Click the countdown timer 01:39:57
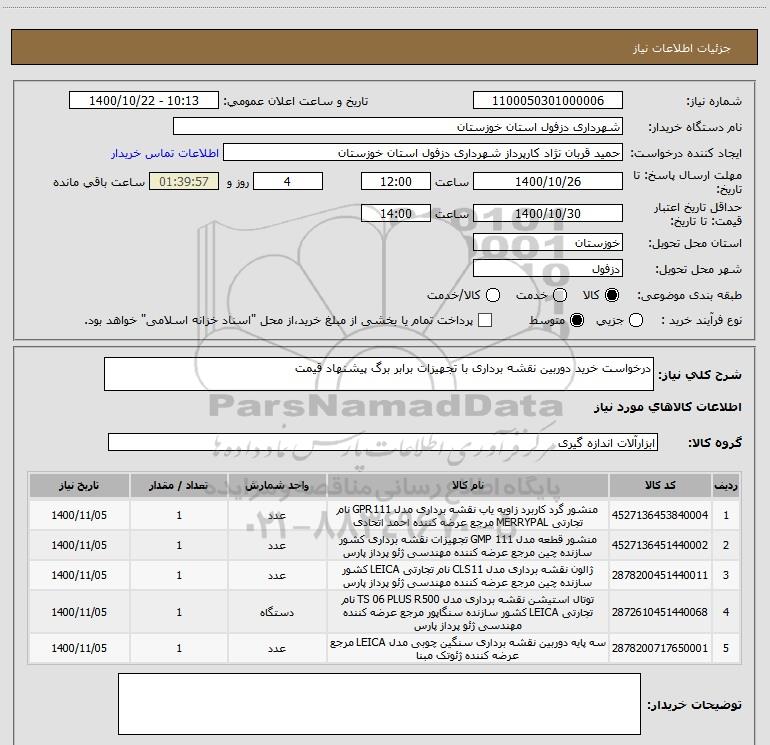The image size is (770, 745). (x=184, y=181)
